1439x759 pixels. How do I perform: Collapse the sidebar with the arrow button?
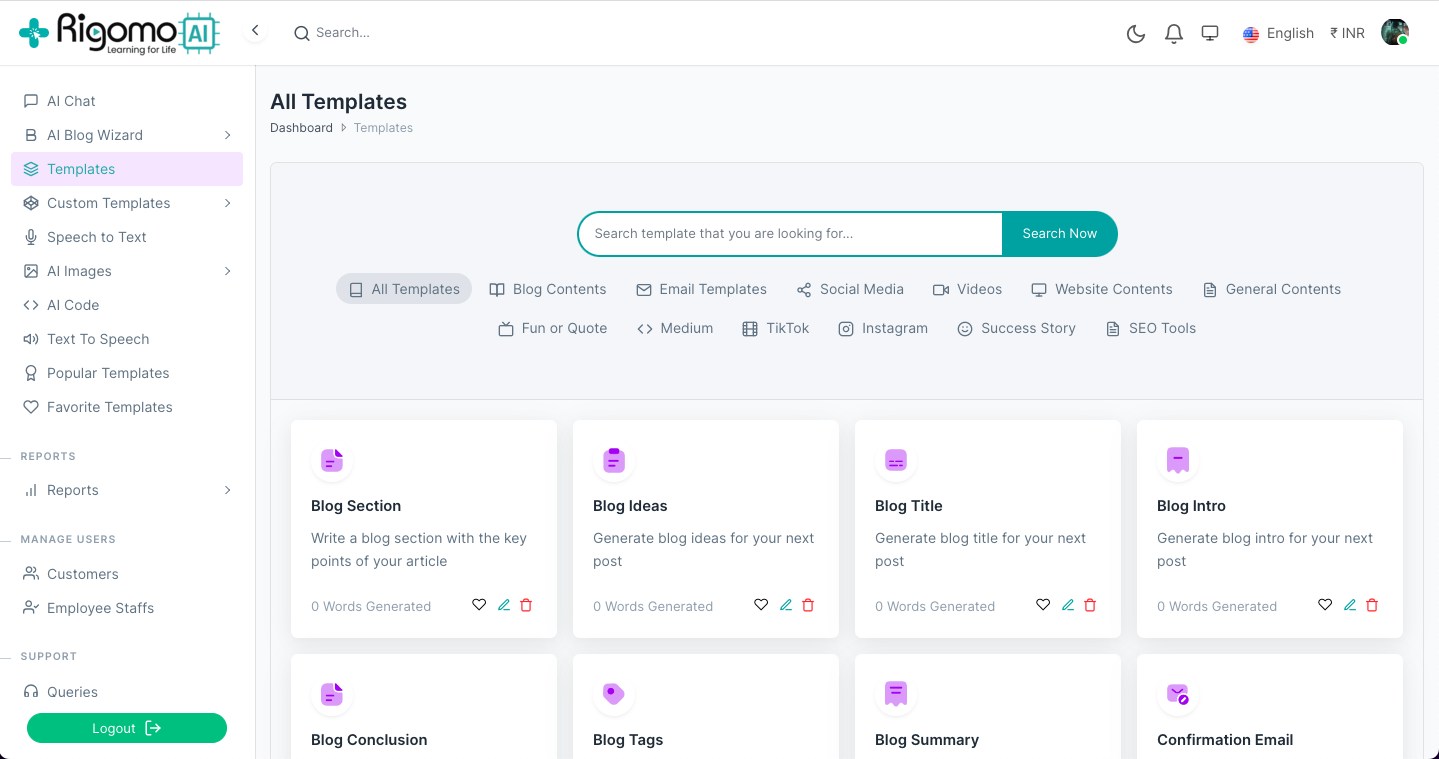coord(255,31)
